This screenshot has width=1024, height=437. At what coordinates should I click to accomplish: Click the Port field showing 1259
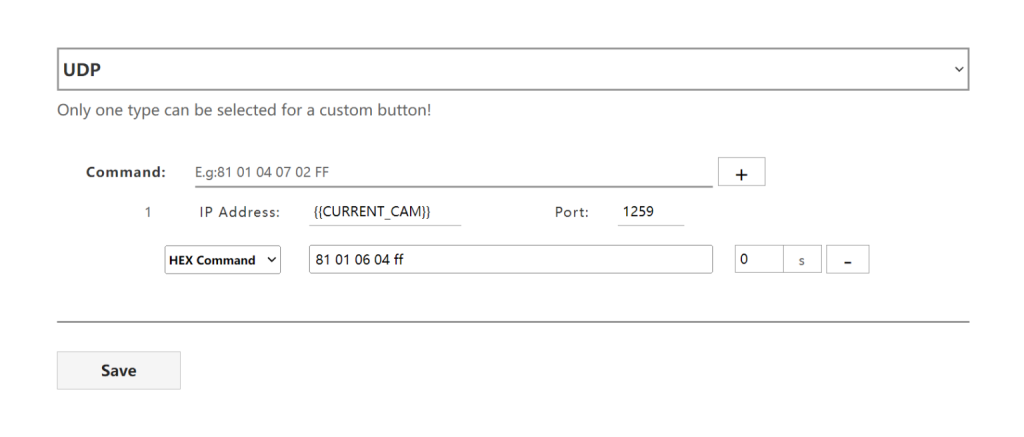coord(650,212)
